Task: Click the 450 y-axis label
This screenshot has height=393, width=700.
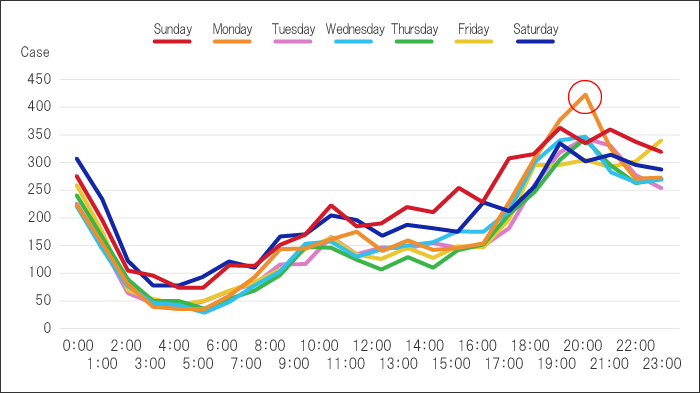Action: point(39,79)
